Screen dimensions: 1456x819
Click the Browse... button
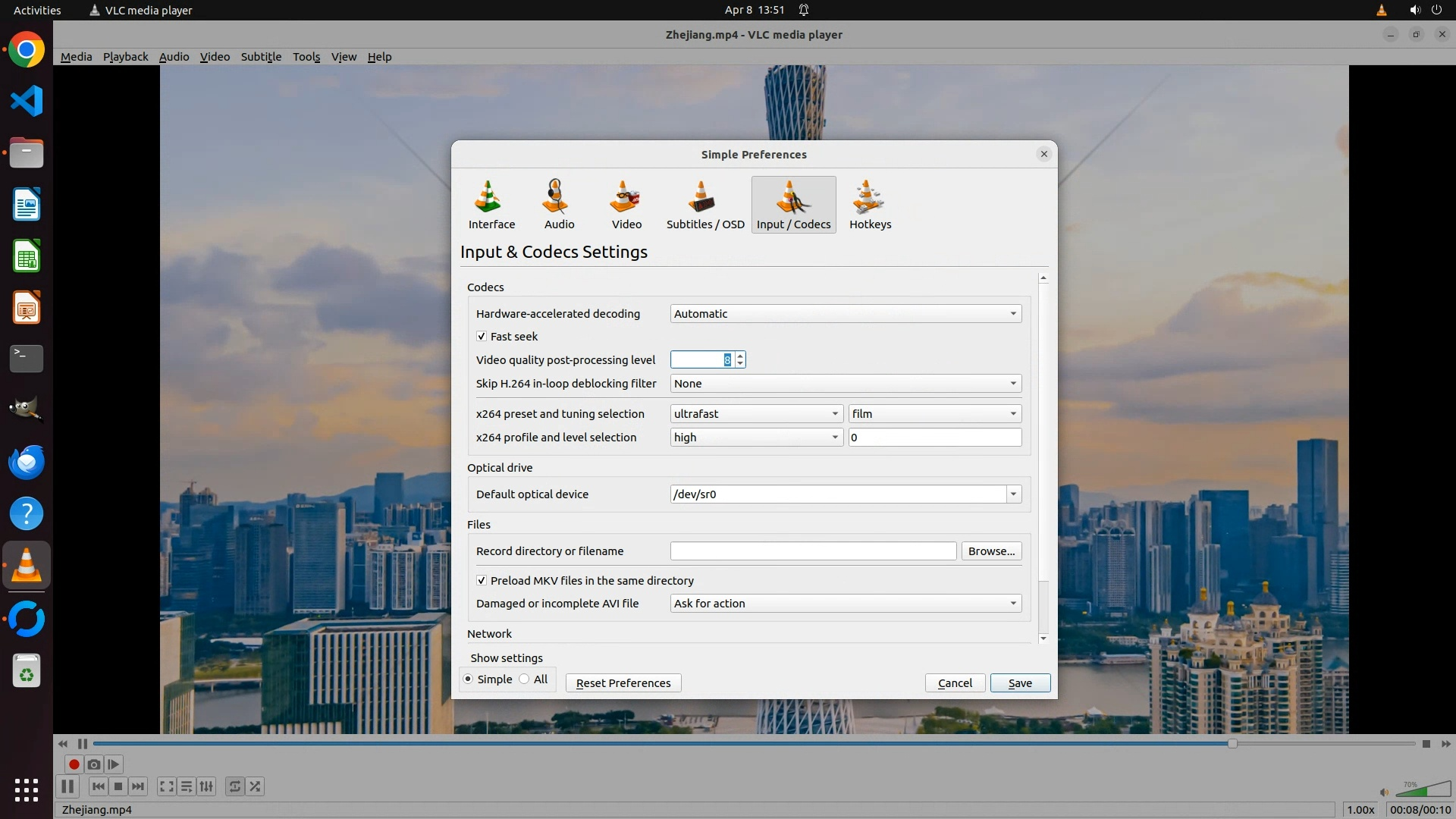pos(990,551)
